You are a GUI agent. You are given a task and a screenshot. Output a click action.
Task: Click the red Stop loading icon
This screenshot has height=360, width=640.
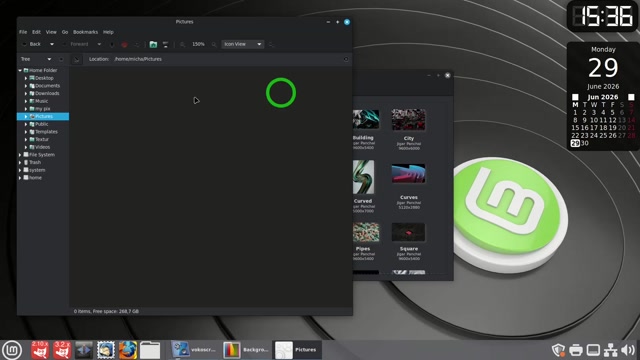pos(124,44)
